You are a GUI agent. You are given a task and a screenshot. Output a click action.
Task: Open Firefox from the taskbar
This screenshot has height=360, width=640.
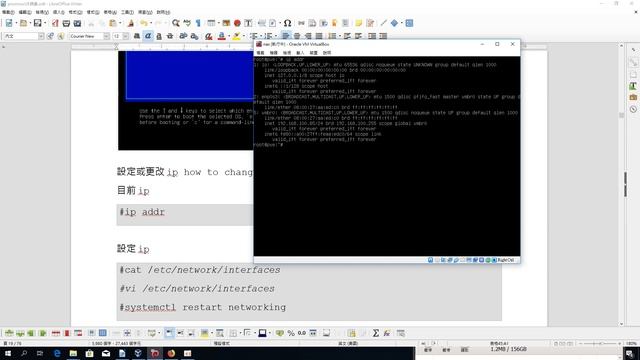click(171, 353)
